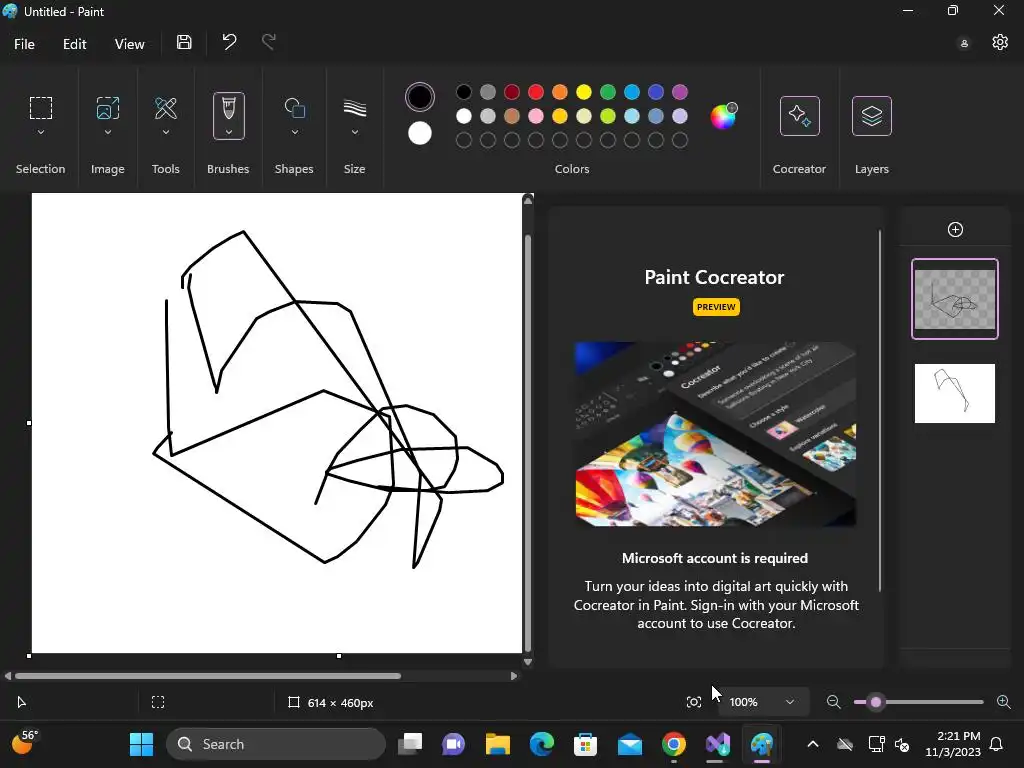Open Windows Start menu
1024x768 pixels.
click(x=141, y=744)
